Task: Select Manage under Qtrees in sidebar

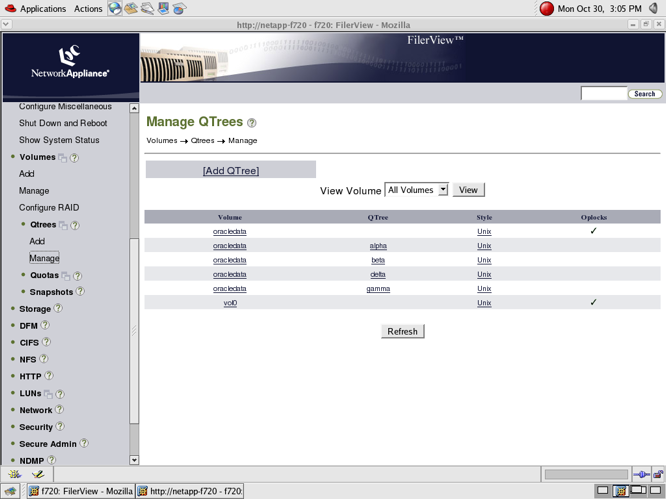Action: tap(44, 258)
